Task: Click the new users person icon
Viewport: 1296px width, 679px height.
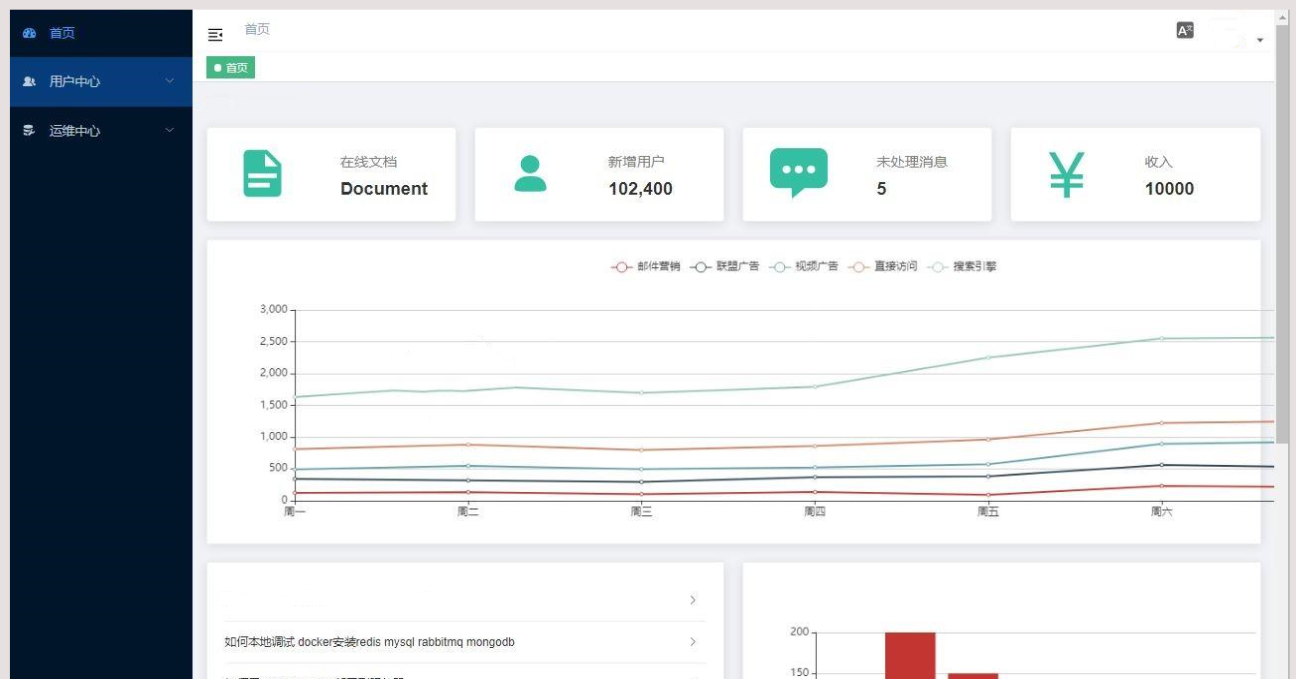Action: click(530, 174)
